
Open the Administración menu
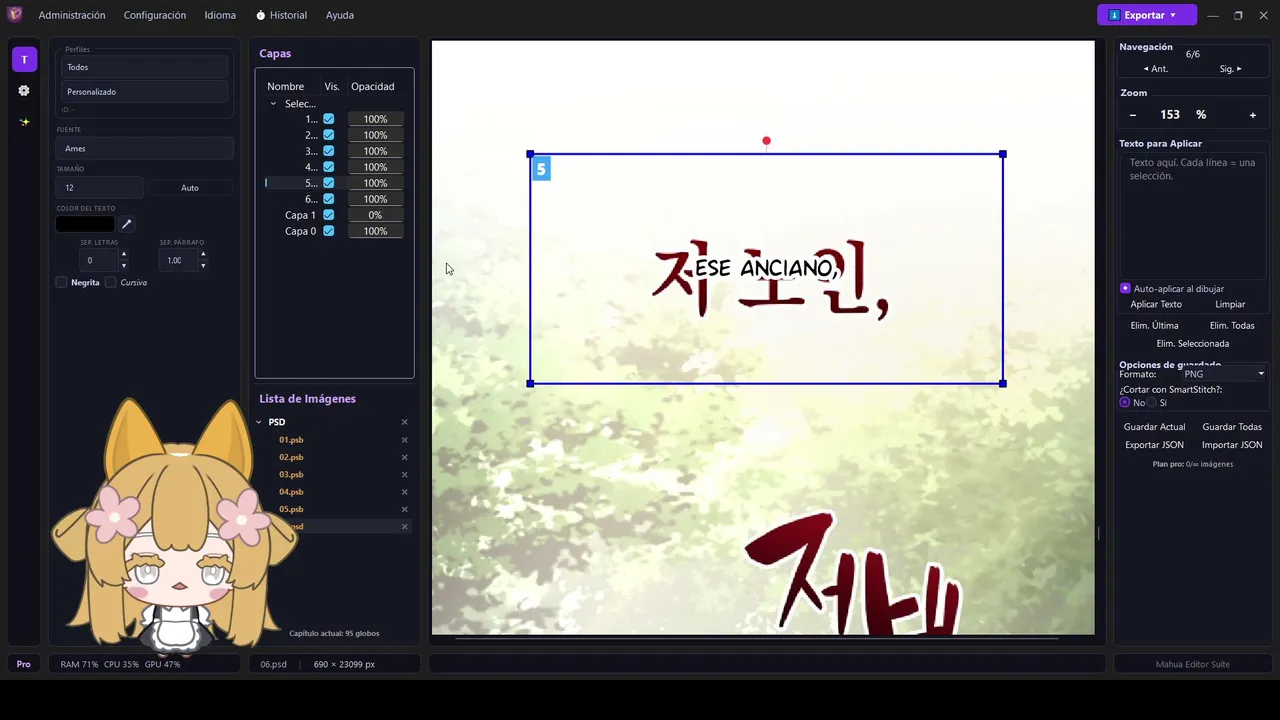72,15
